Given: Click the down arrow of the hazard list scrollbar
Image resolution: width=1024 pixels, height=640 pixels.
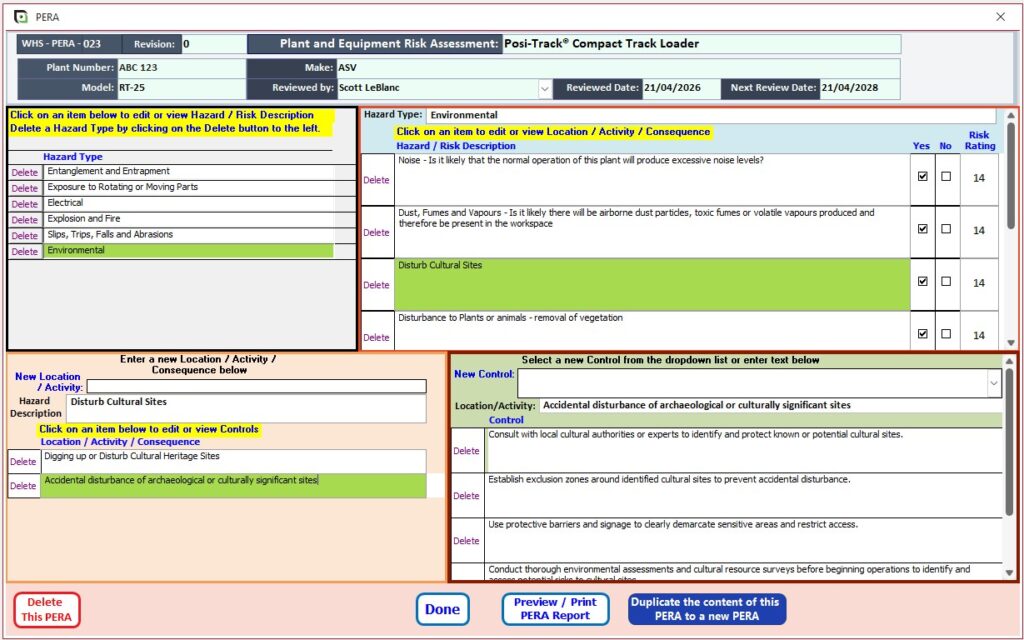Looking at the screenshot, I should pyautogui.click(x=1009, y=341).
